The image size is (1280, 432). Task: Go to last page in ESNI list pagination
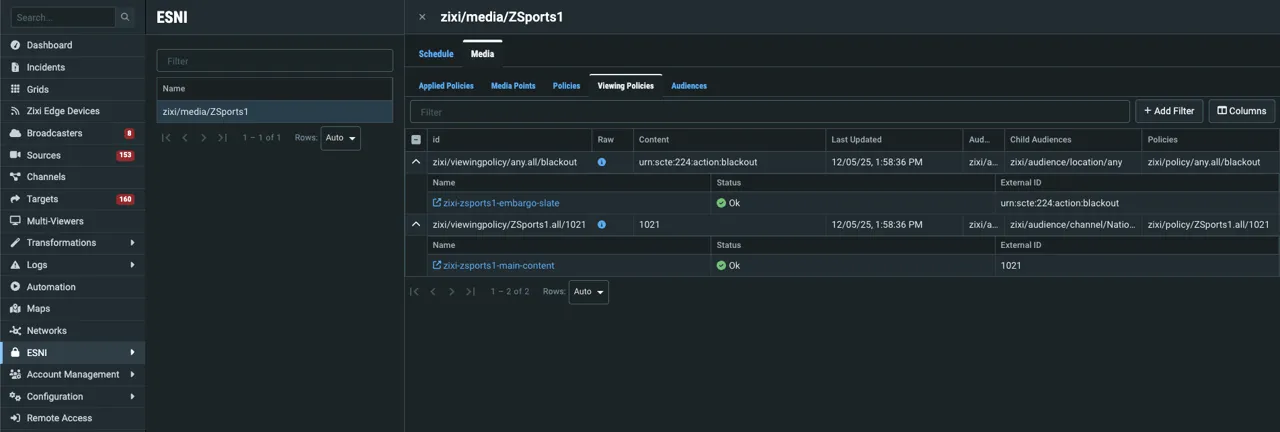click(x=222, y=138)
